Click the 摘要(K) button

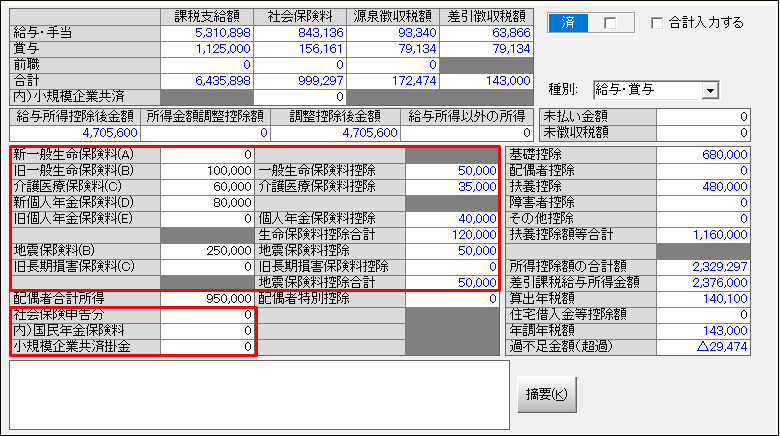click(x=546, y=394)
